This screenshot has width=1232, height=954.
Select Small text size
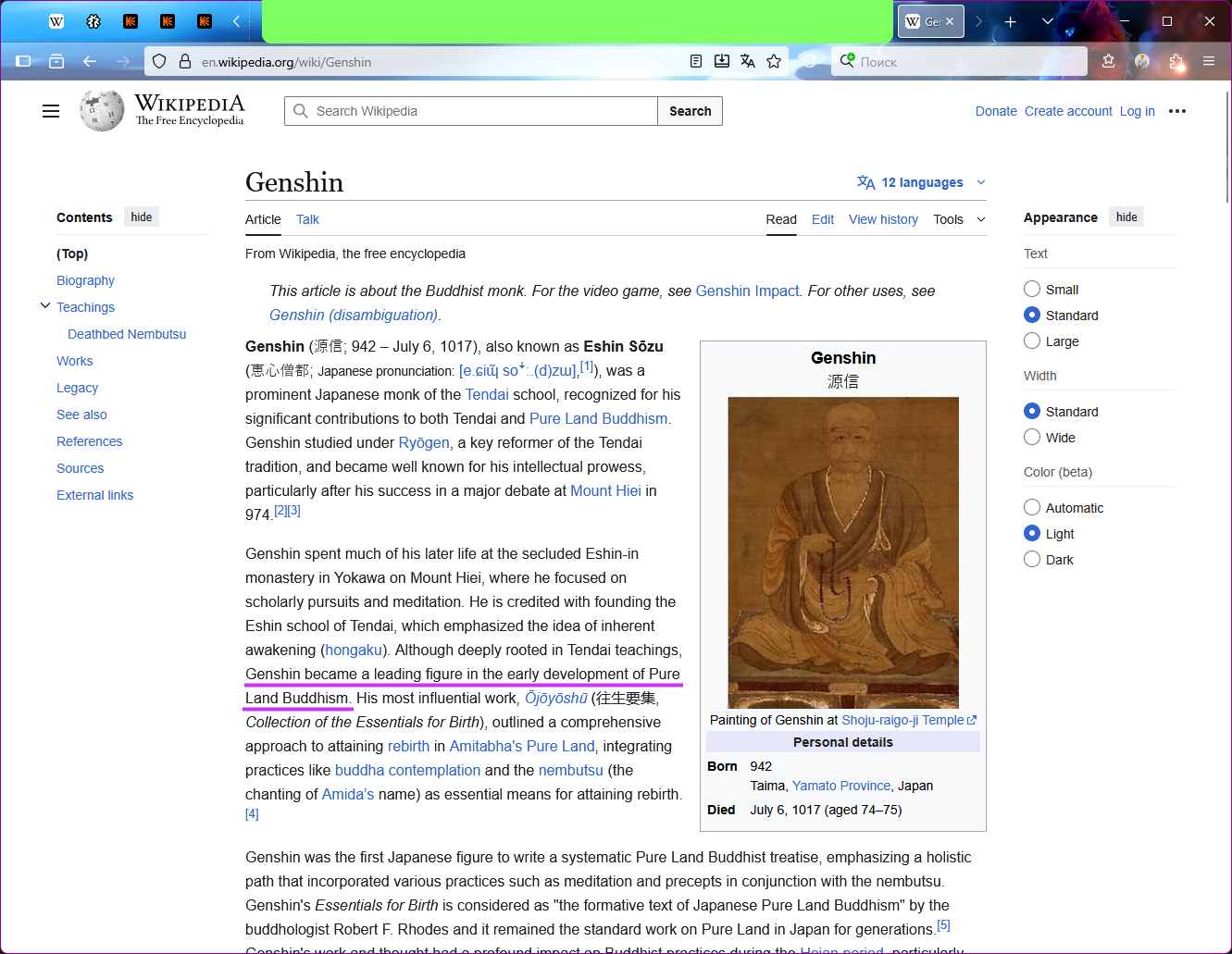(x=1032, y=289)
